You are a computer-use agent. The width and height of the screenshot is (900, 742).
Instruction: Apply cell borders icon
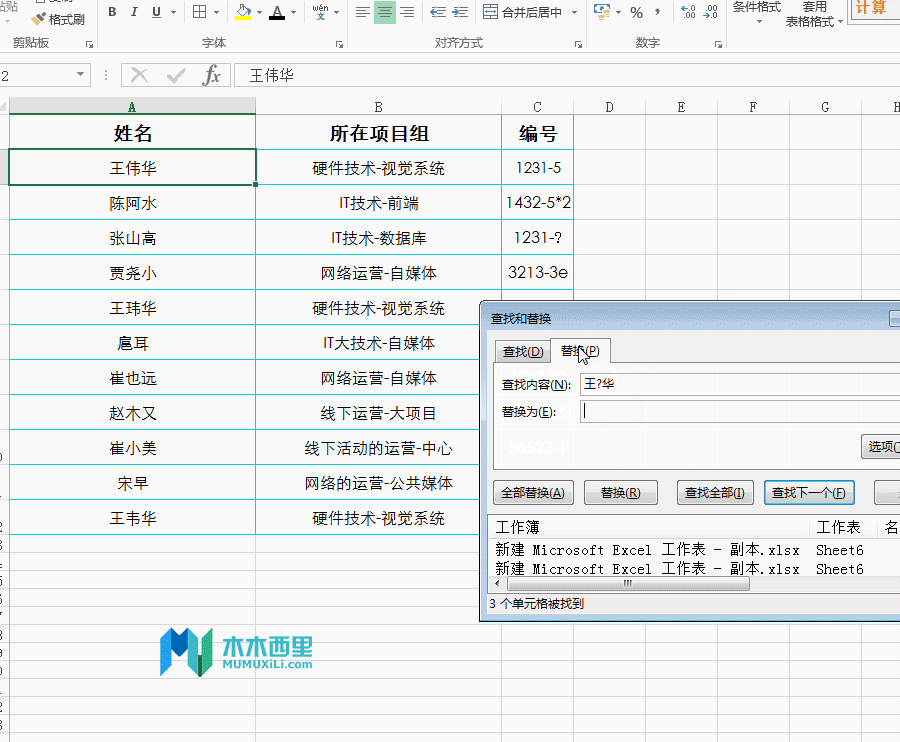click(x=200, y=12)
